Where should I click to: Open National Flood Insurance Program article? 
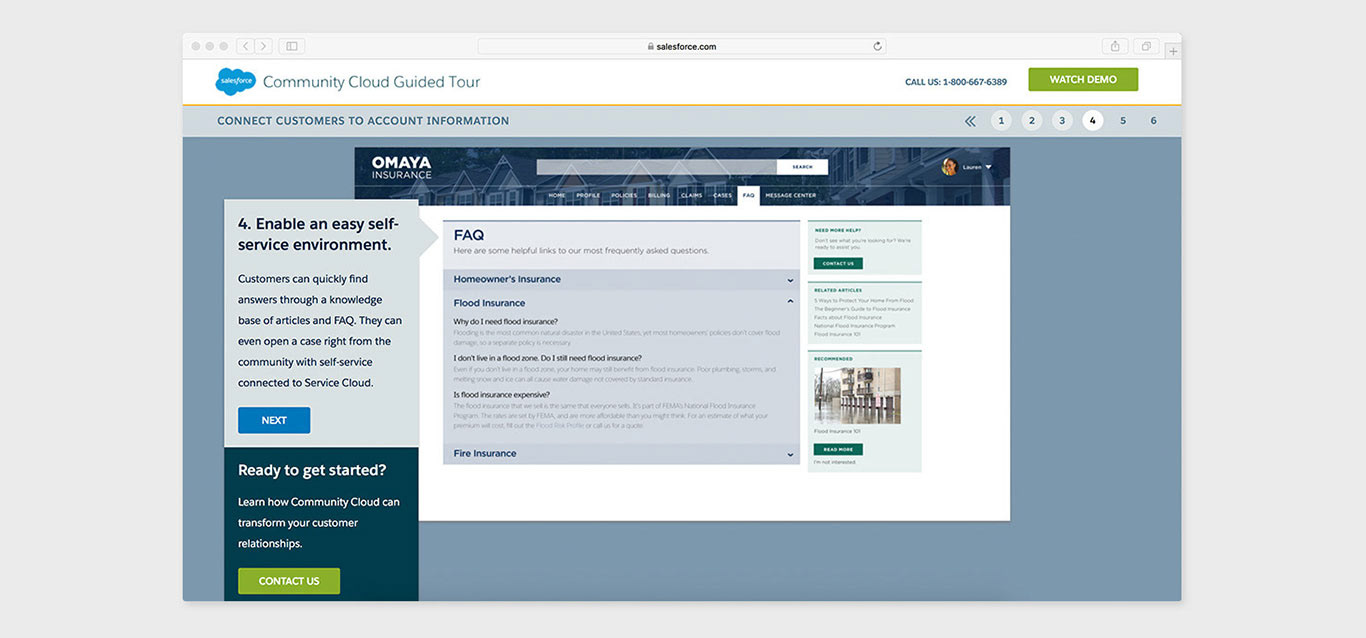pos(855,326)
